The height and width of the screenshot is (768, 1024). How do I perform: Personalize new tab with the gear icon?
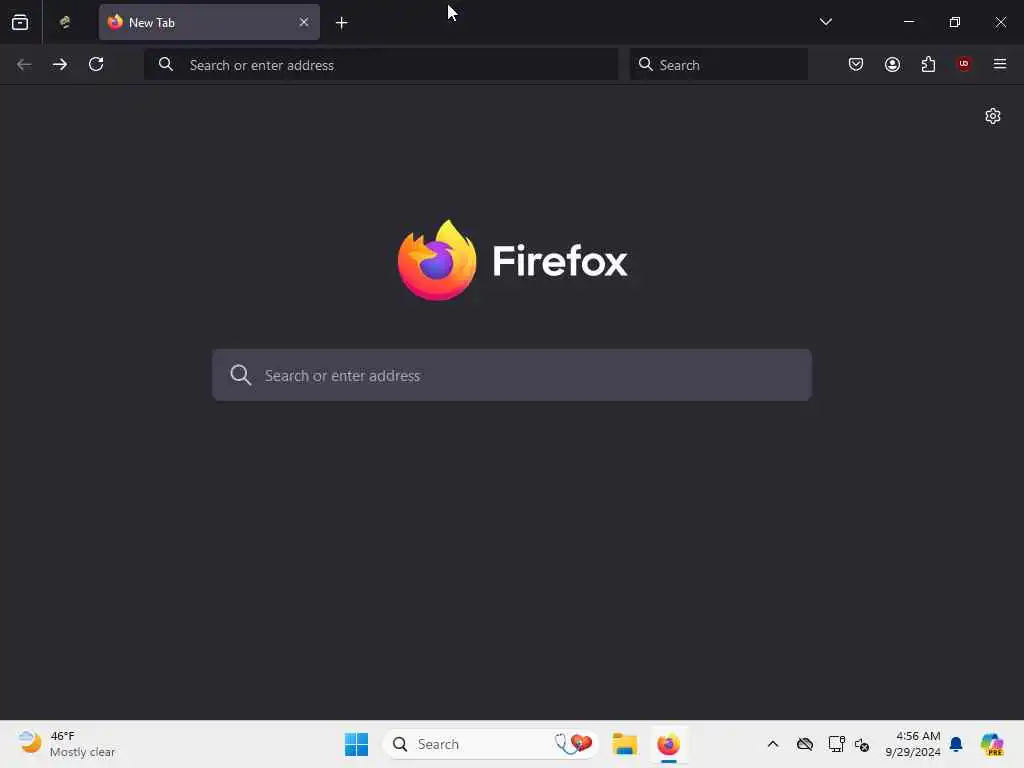tap(993, 116)
